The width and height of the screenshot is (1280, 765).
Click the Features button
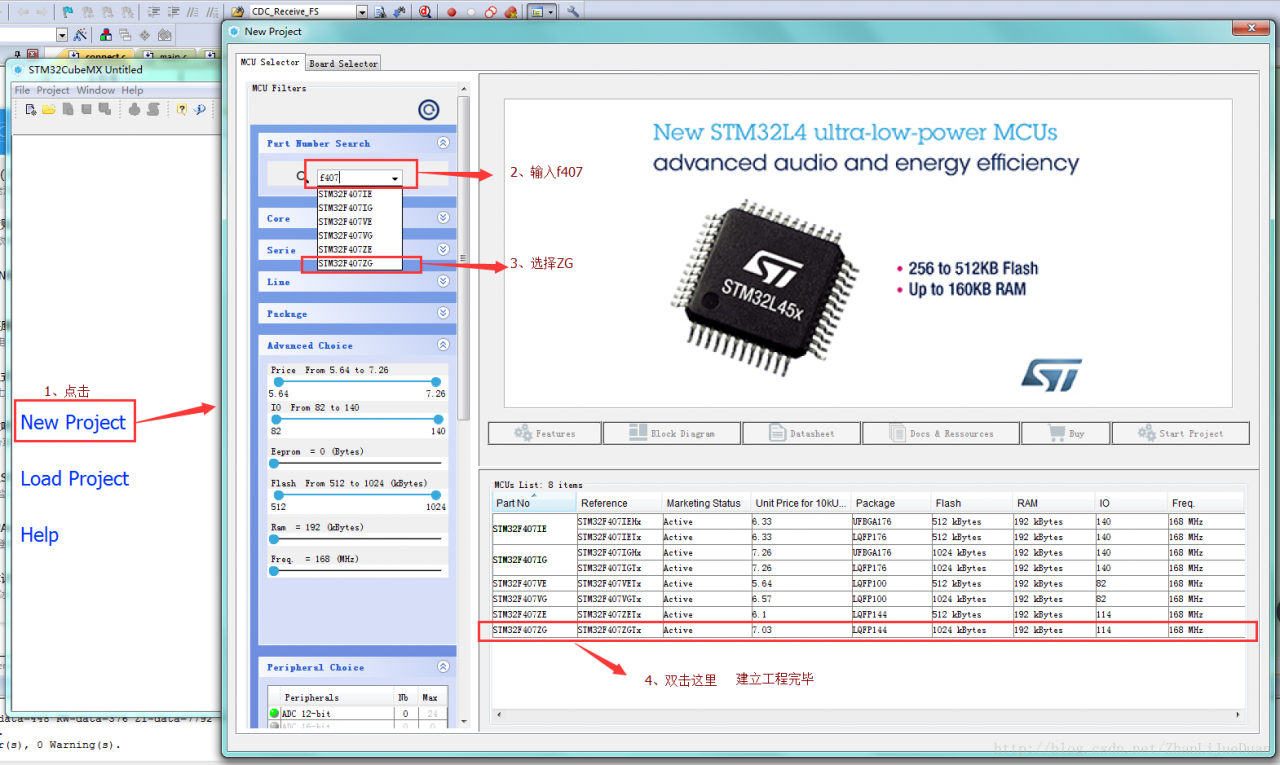tap(545, 433)
